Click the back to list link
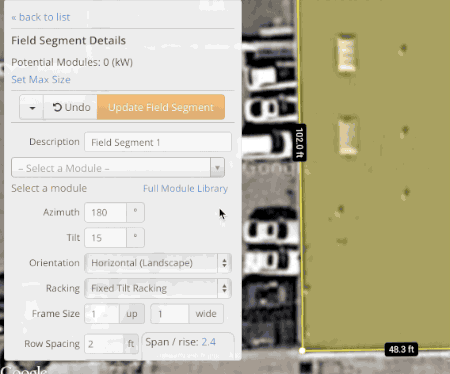The image size is (450, 374). click(41, 17)
